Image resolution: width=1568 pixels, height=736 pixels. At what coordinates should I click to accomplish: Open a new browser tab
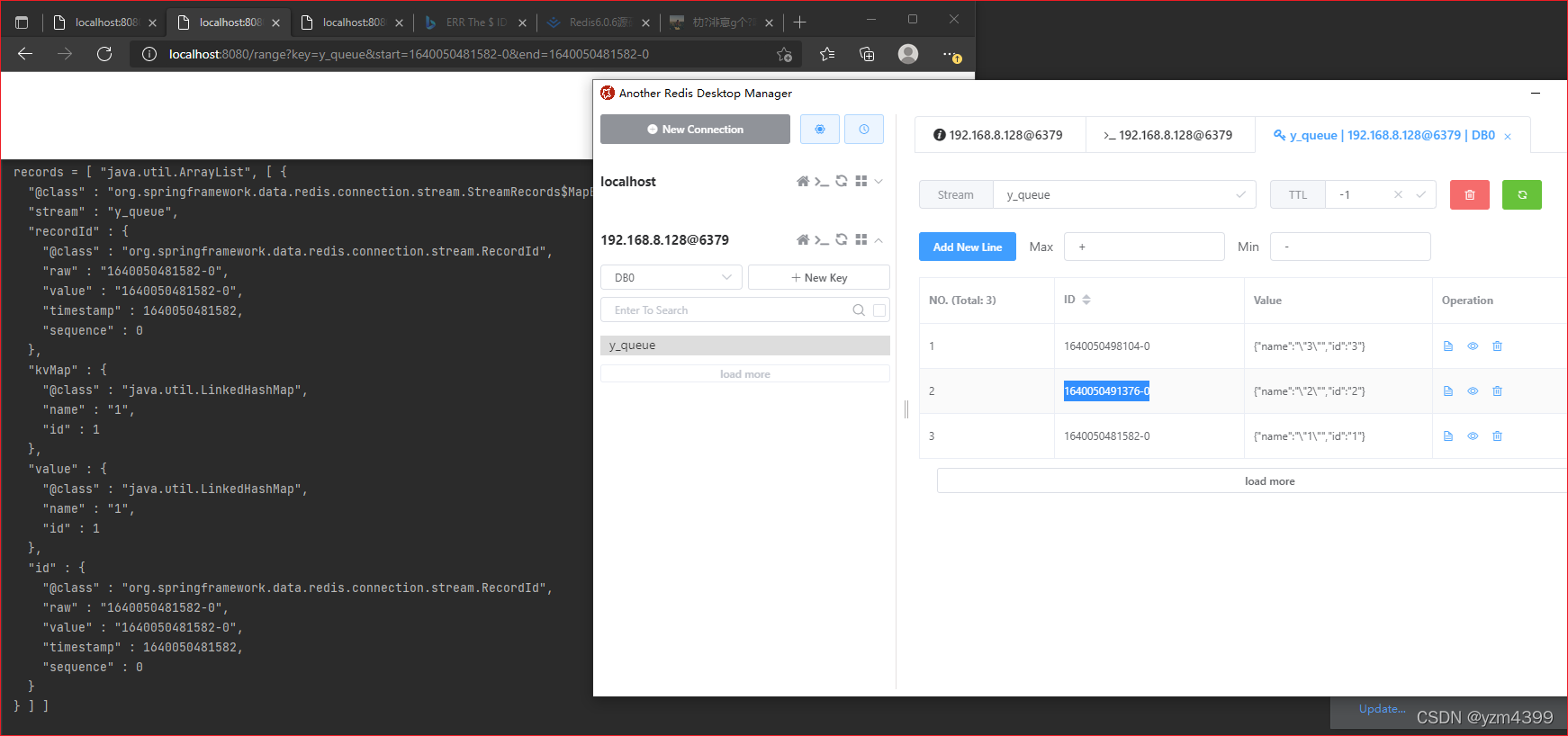[x=799, y=22]
